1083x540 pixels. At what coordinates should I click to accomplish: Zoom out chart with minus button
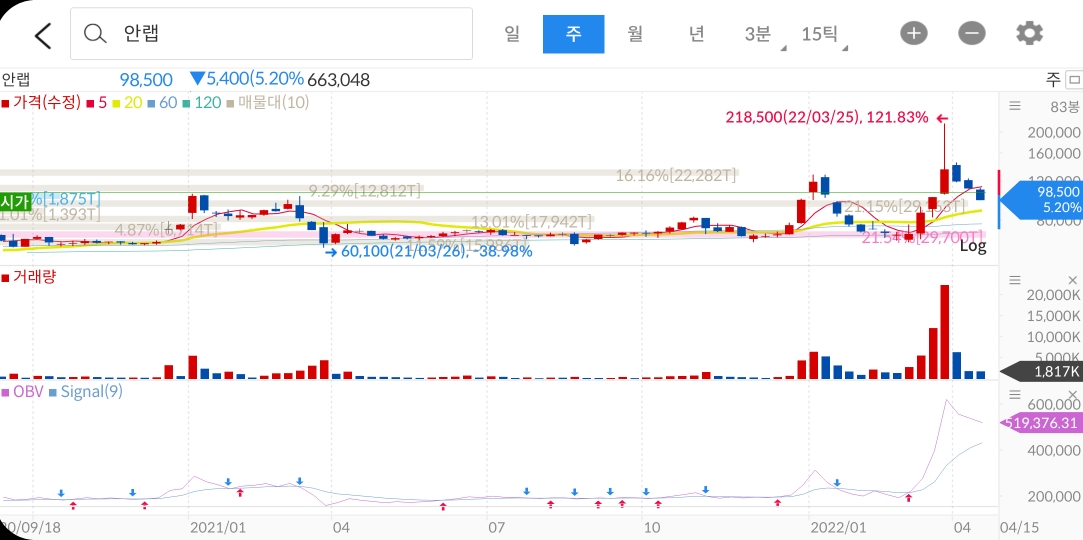(971, 33)
